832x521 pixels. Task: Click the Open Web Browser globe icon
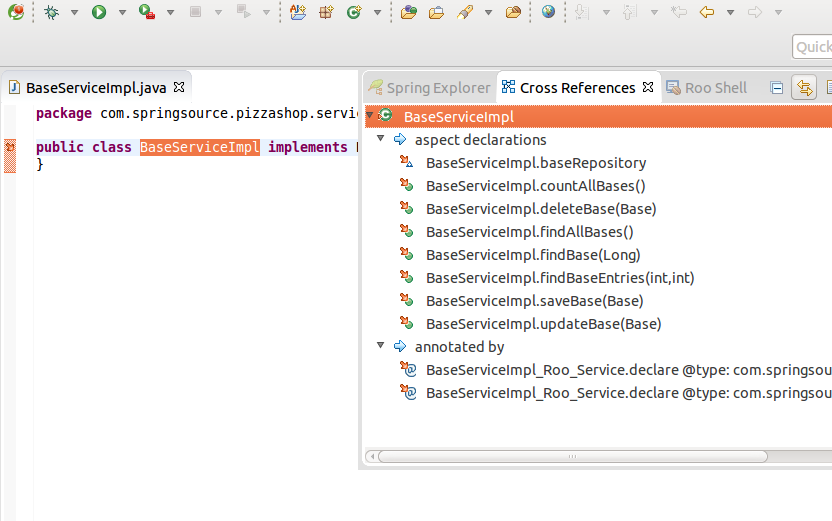tap(548, 12)
